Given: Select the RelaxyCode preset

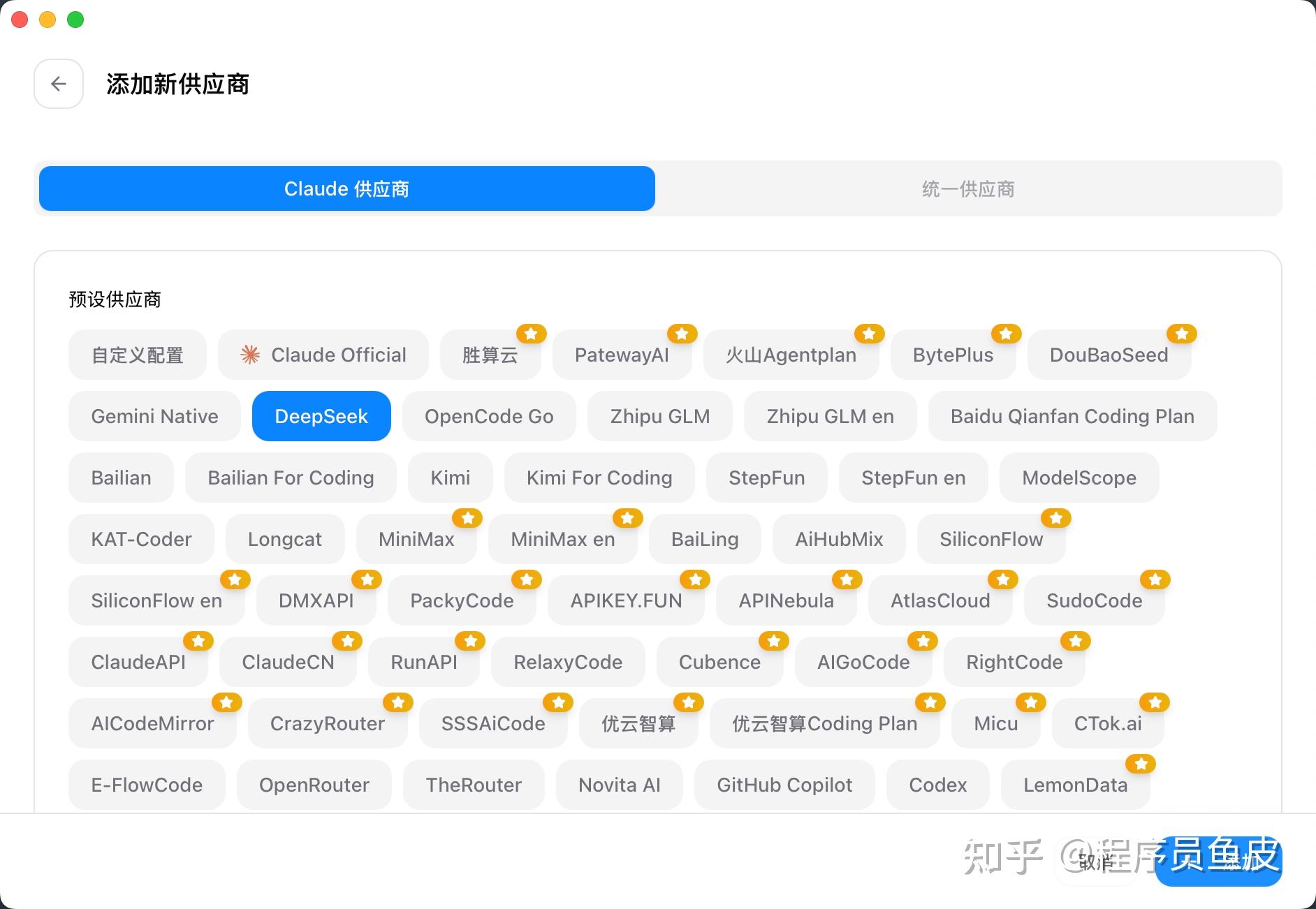Looking at the screenshot, I should pyautogui.click(x=568, y=662).
